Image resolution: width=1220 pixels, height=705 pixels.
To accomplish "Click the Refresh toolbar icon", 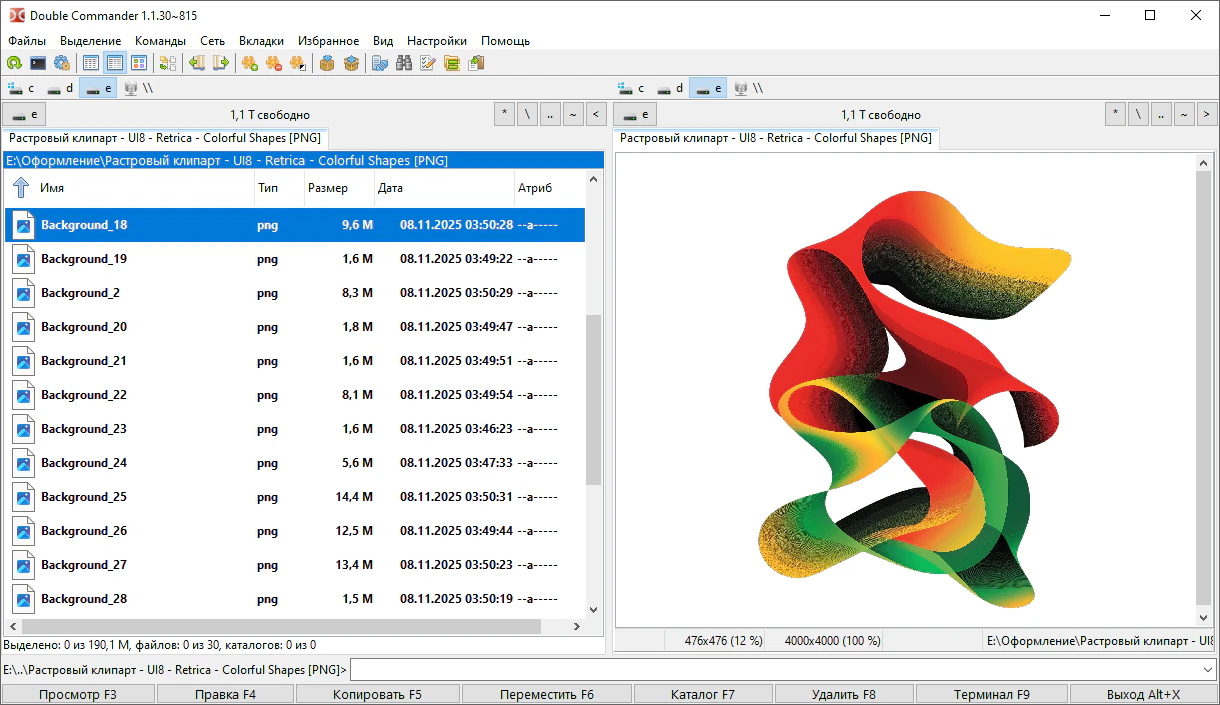I will [x=14, y=63].
